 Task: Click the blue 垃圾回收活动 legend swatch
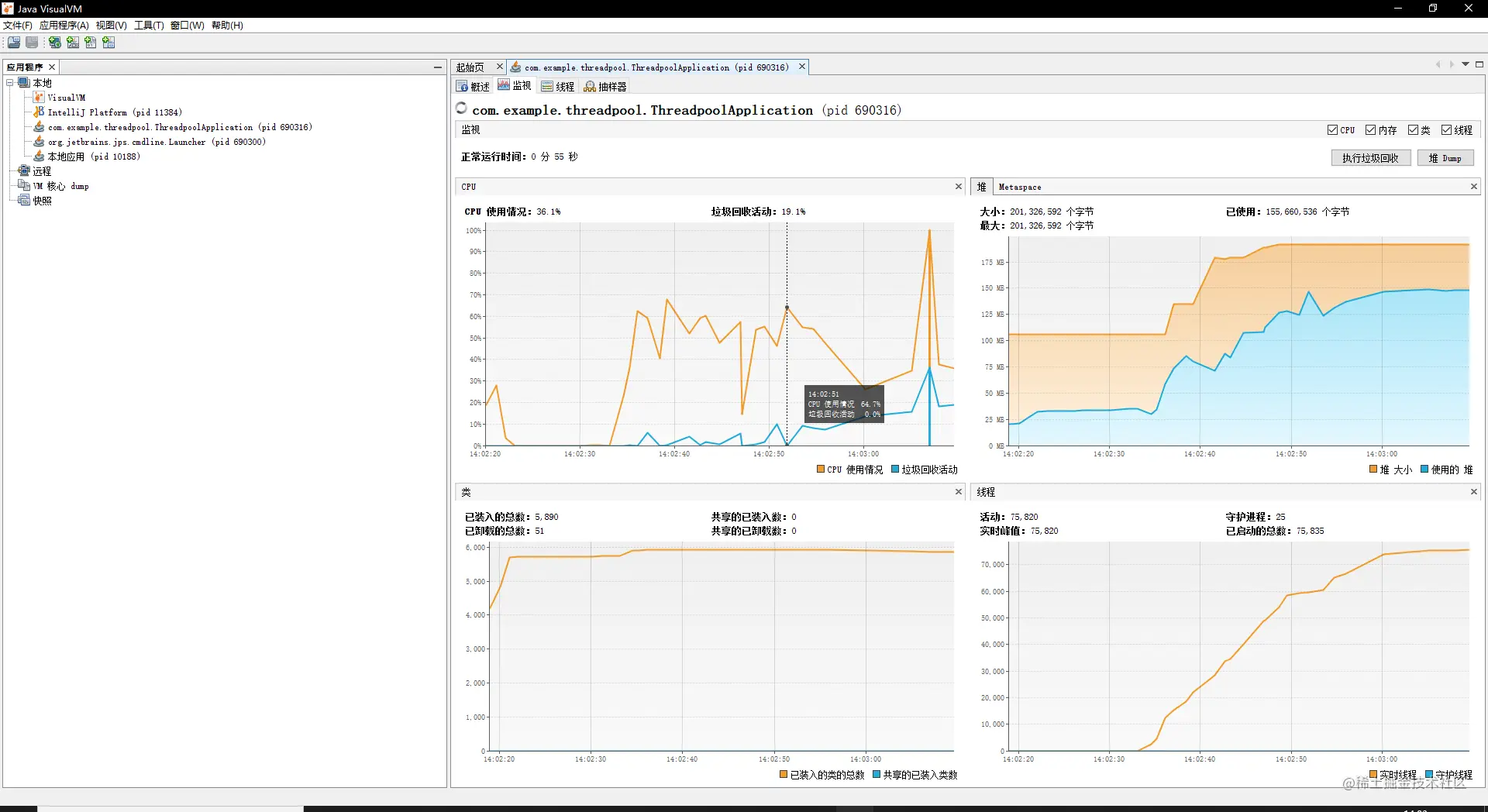(x=895, y=470)
